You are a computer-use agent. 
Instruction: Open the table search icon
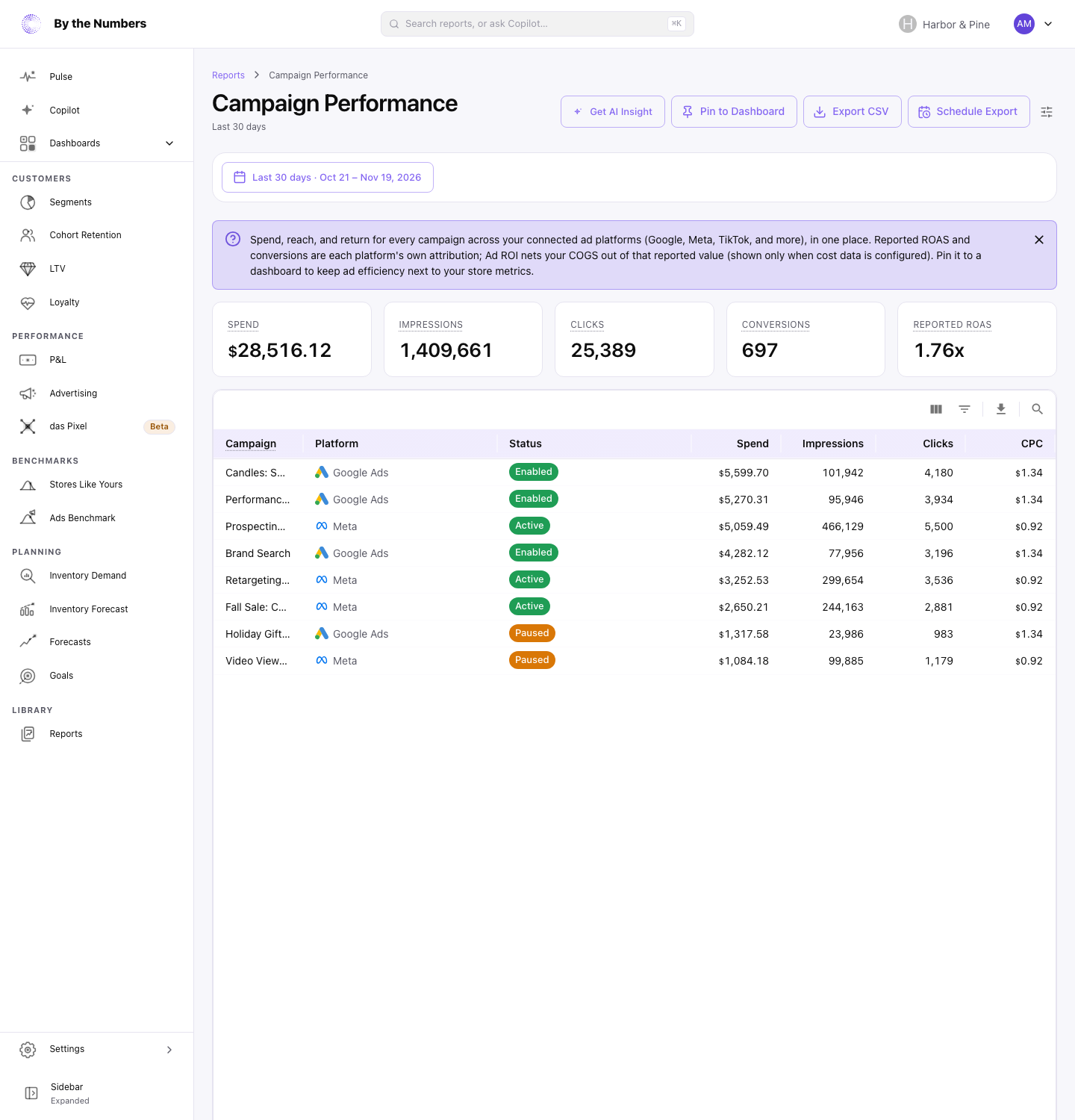tap(1037, 409)
